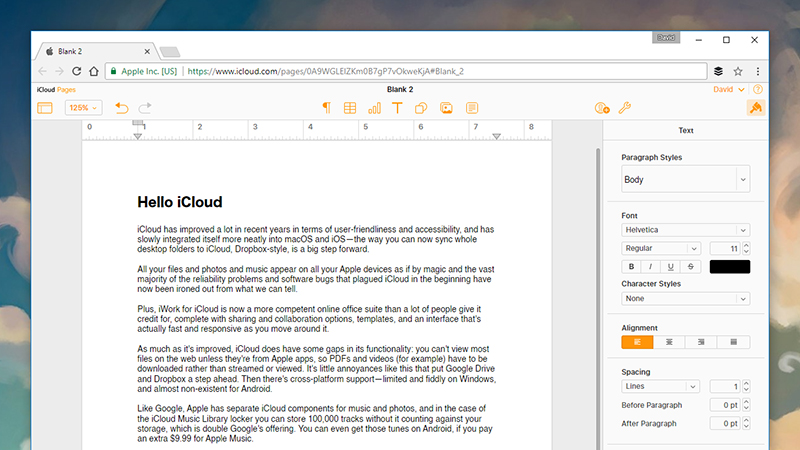Screen dimensions: 800x450
Task: Insert an image from the toolbar
Action: 446,108
